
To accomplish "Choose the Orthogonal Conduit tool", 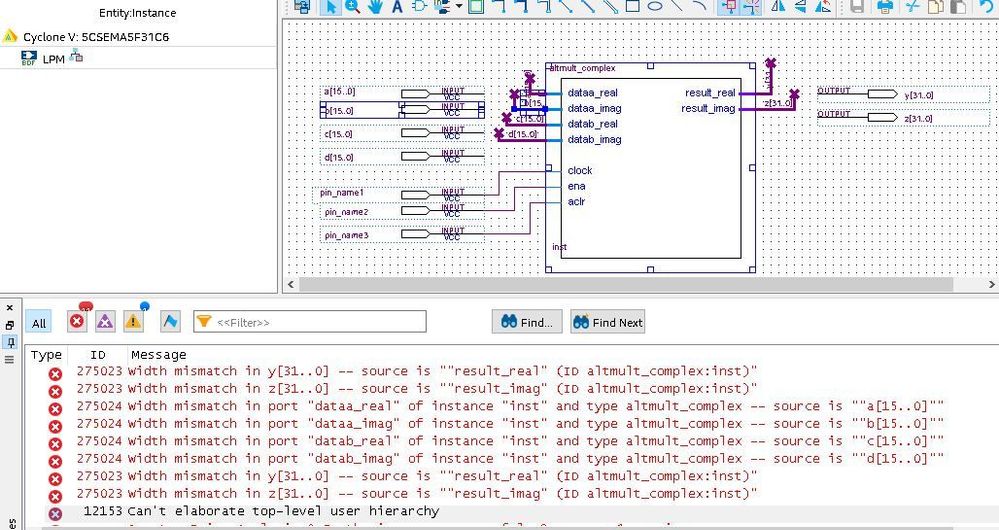I will point(544,6).
